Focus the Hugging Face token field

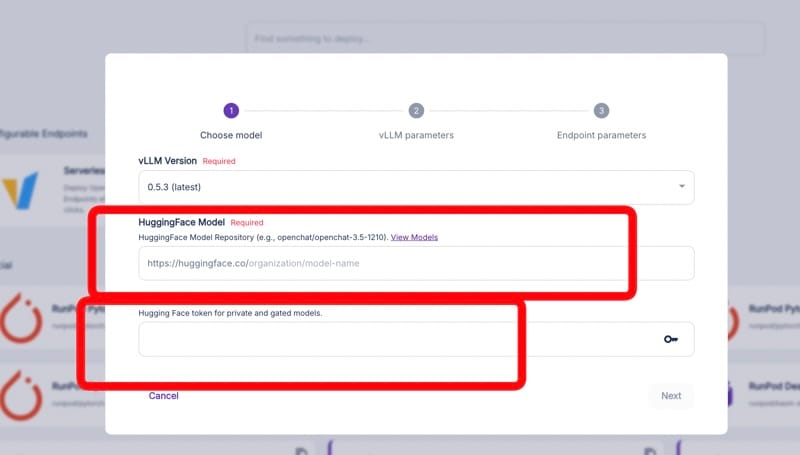[x=416, y=339]
